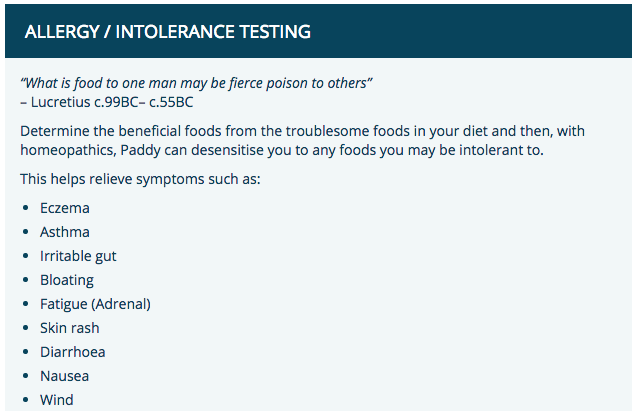Select the Fatigue (Adrenal) list item
The height and width of the screenshot is (411, 637).
click(95, 304)
